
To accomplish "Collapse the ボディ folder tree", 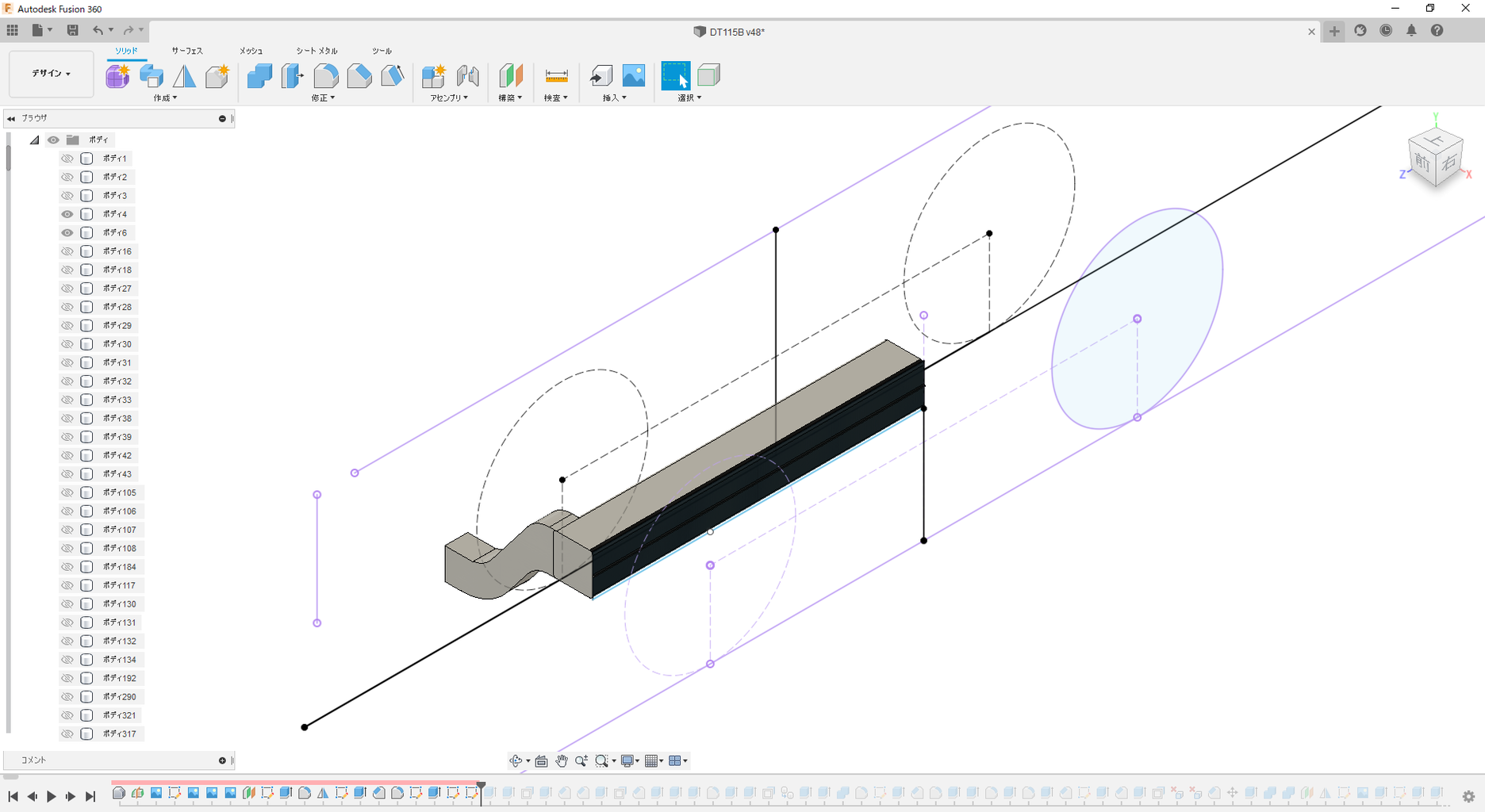I will tap(34, 140).
